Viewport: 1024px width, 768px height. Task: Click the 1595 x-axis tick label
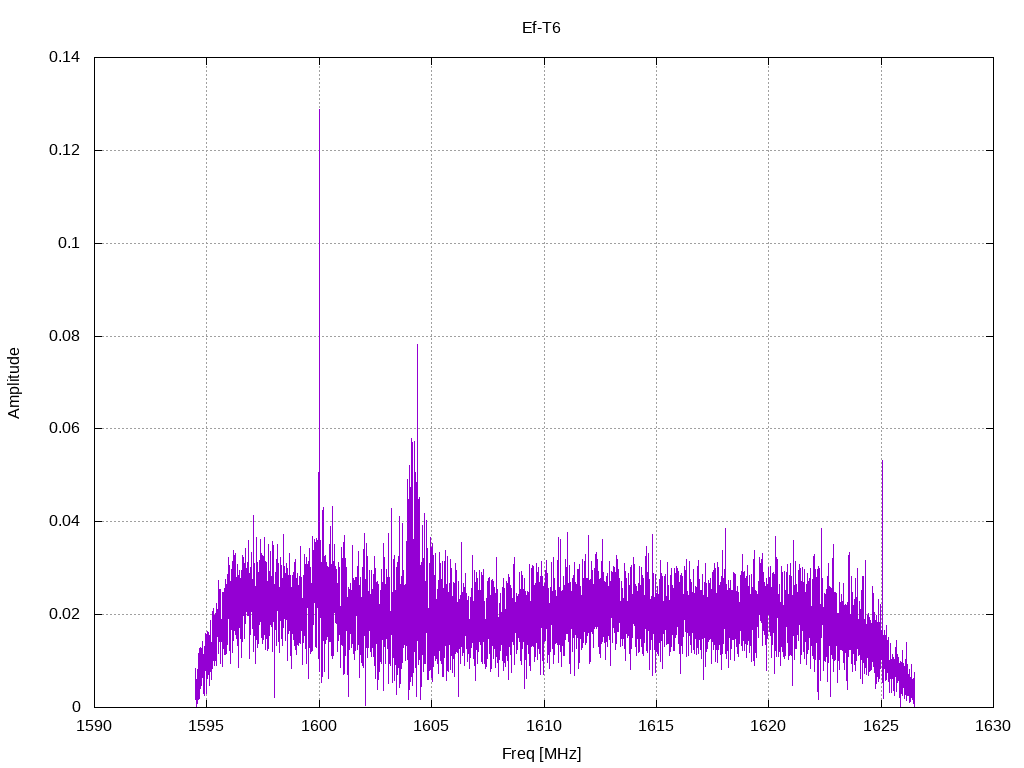click(206, 726)
